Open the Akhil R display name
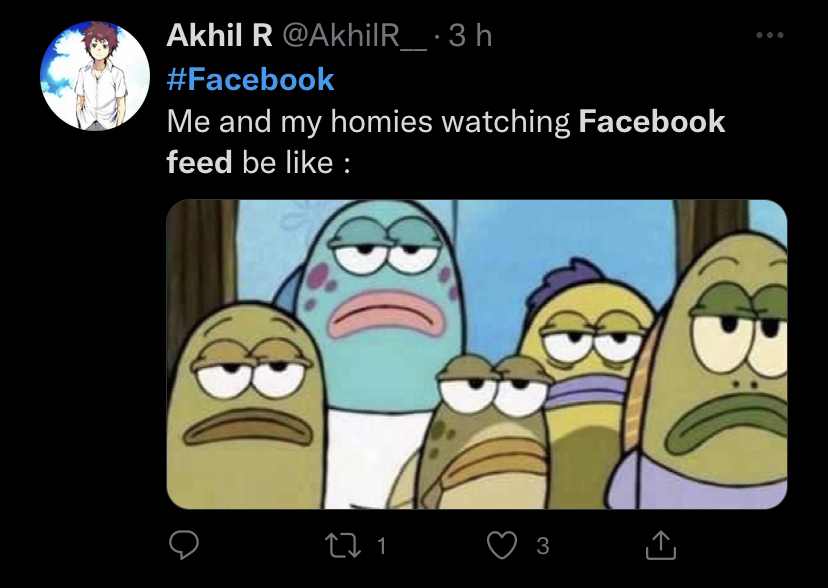 219,36
